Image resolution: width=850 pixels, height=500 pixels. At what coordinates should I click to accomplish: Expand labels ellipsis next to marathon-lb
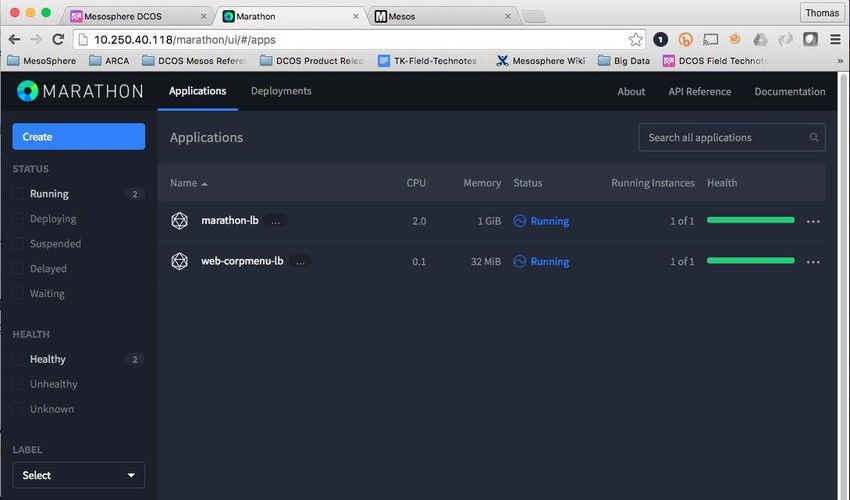tap(276, 221)
